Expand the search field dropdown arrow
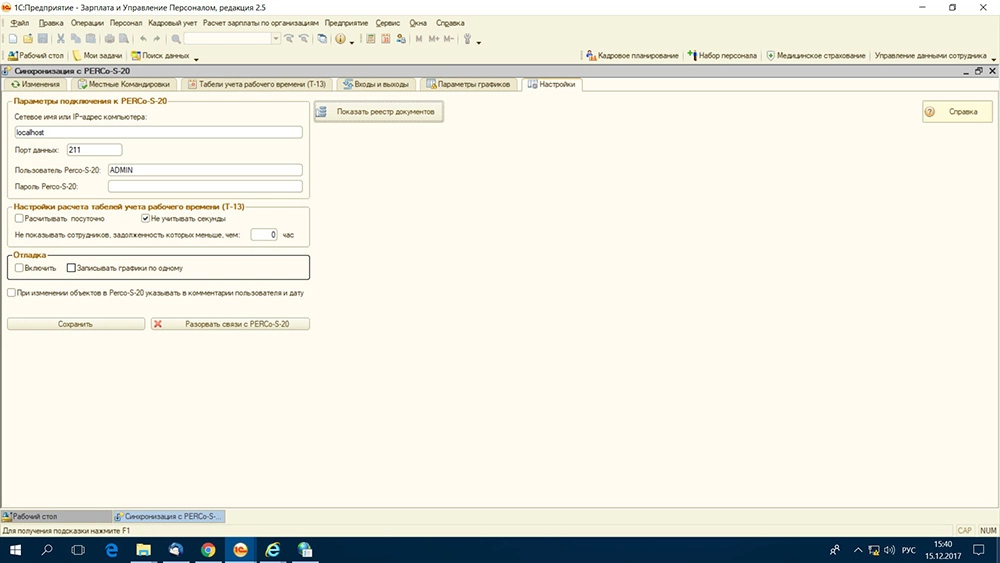The image size is (1000, 563). coord(276,39)
